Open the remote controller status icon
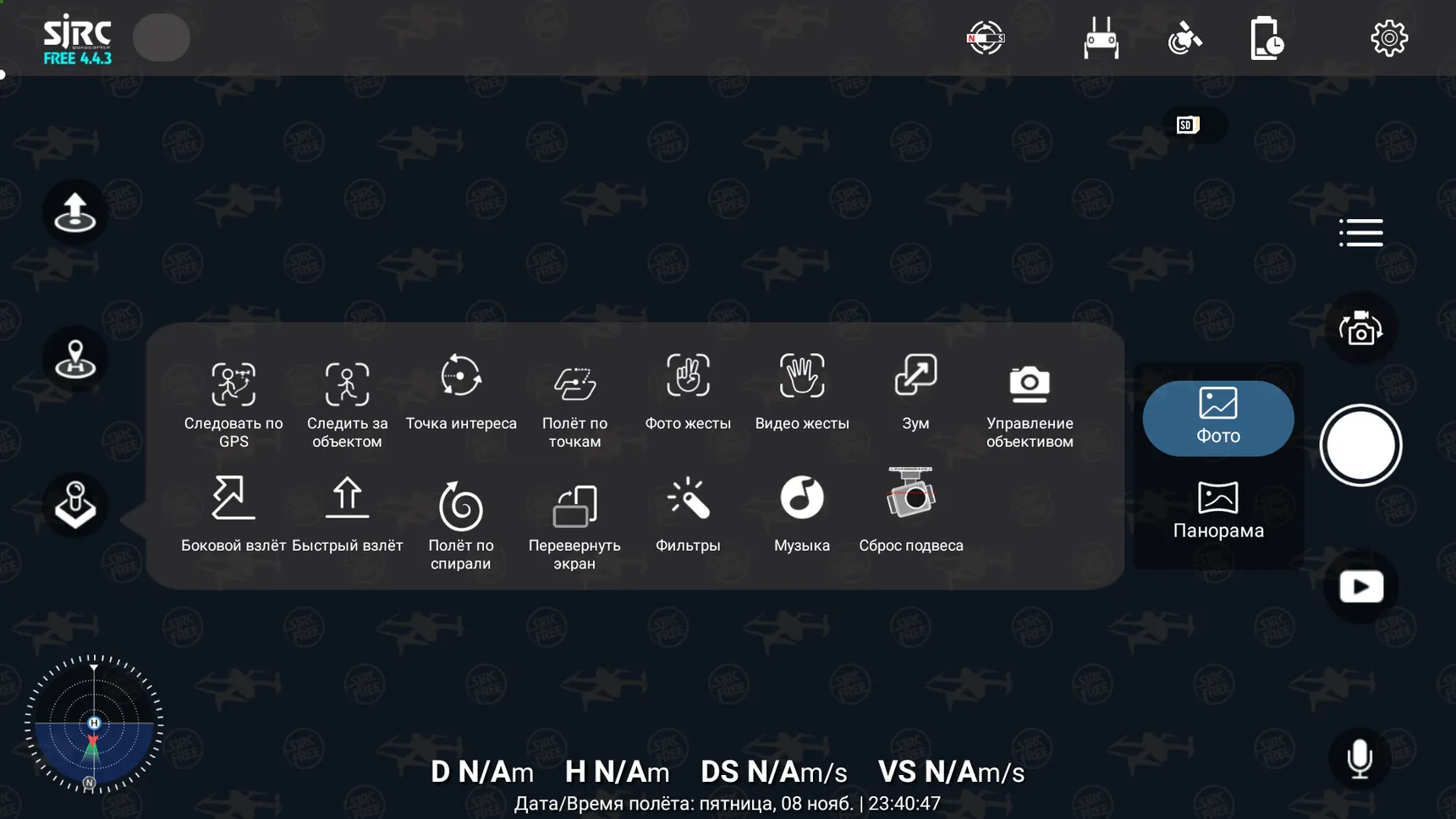The width and height of the screenshot is (1456, 819). click(1101, 38)
